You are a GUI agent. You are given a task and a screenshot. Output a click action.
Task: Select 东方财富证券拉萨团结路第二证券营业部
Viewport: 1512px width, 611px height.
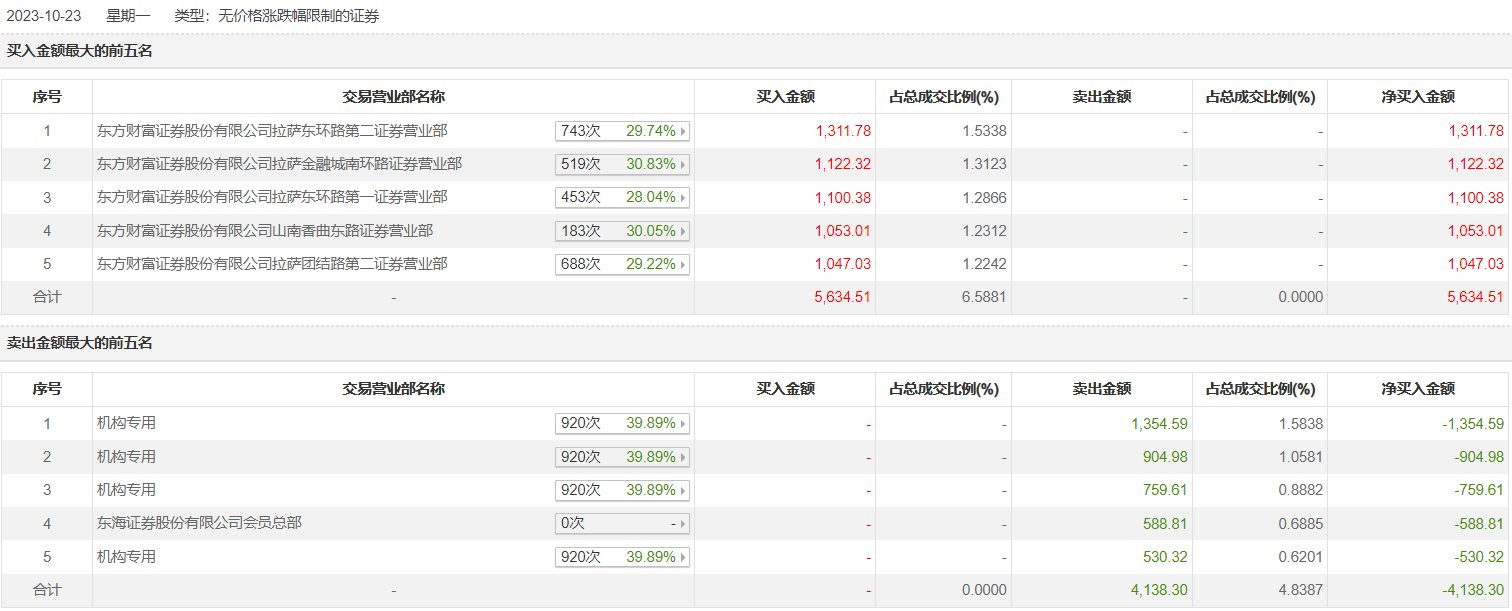coord(272,264)
